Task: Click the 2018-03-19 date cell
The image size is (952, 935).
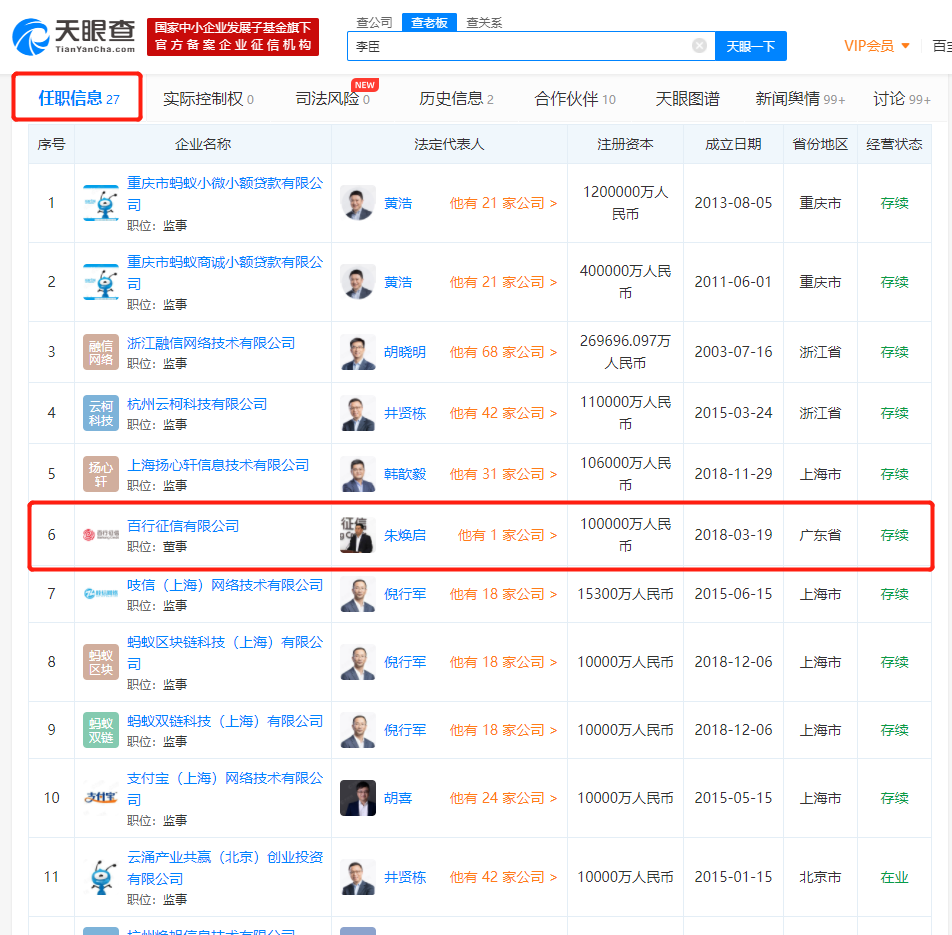Action: (x=733, y=535)
